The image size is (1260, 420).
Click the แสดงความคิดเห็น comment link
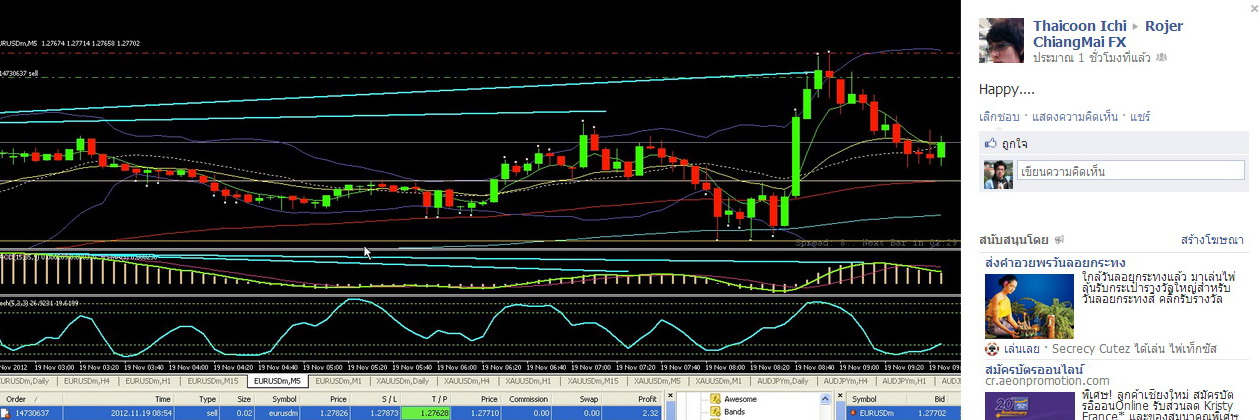tap(1075, 116)
